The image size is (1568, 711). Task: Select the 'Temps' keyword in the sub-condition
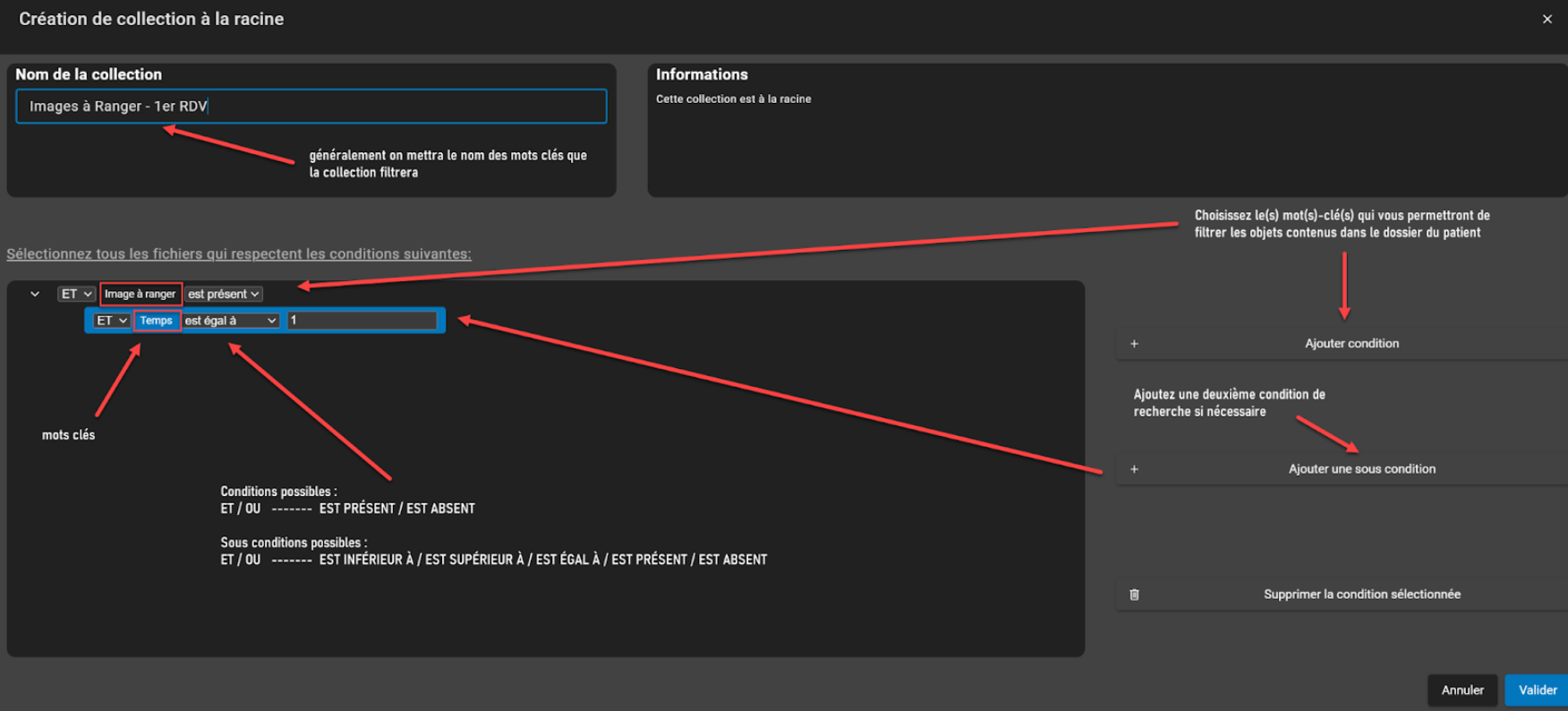click(x=156, y=321)
